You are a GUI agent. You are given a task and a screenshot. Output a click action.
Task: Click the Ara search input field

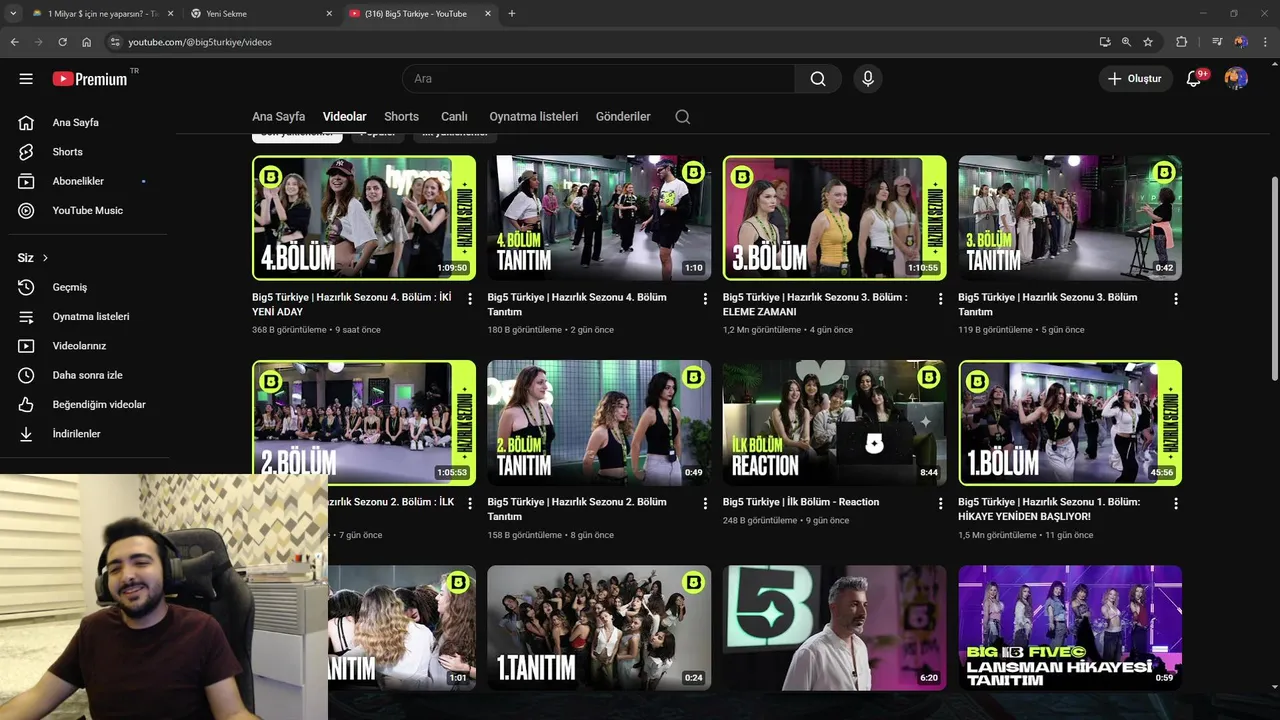click(x=598, y=79)
